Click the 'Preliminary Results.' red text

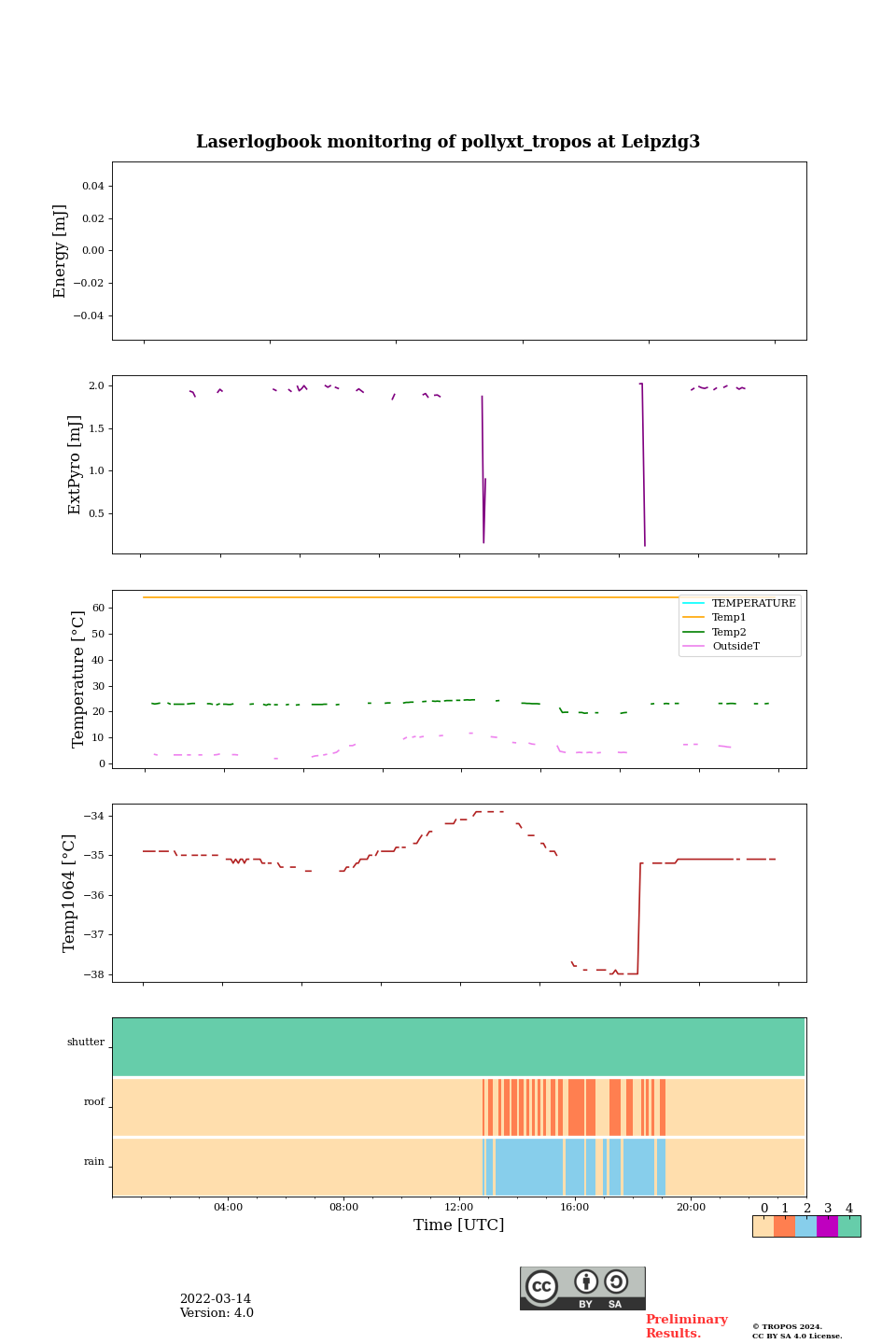tap(686, 1326)
